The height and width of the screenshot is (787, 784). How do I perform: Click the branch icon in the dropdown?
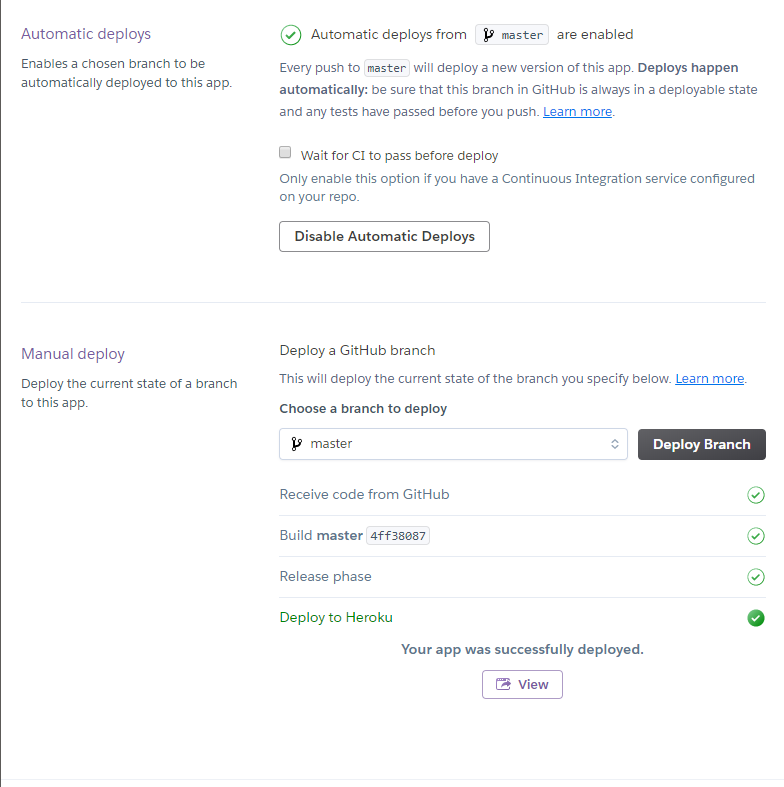(297, 444)
